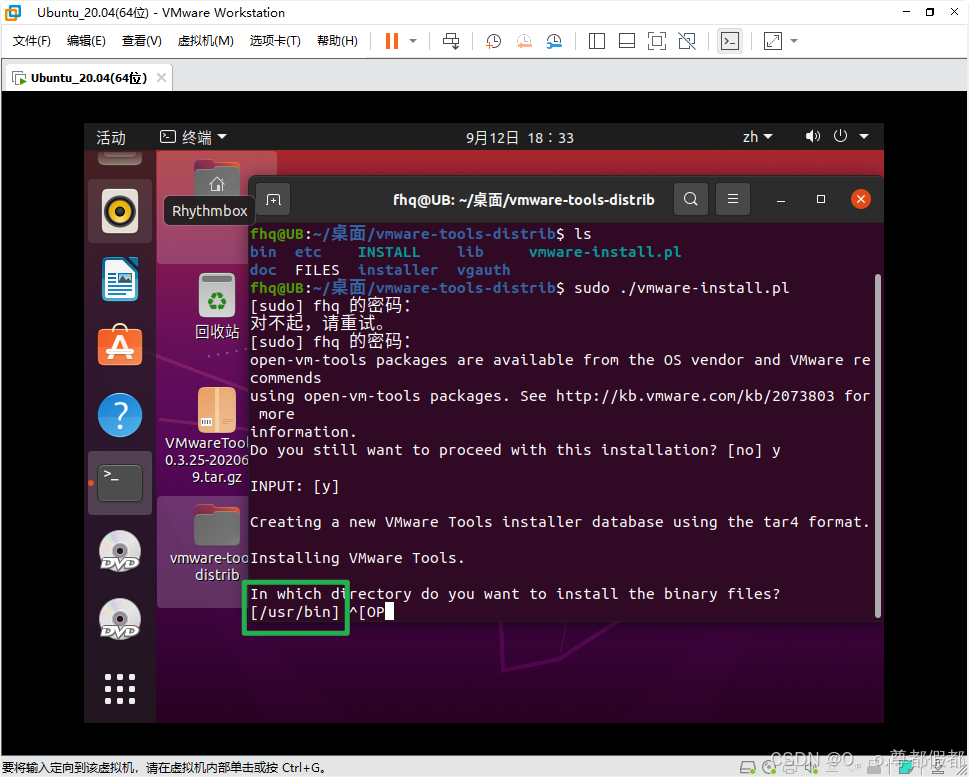Open the 终端 app menu in the top bar
This screenshot has height=777, width=969.
tap(193, 137)
